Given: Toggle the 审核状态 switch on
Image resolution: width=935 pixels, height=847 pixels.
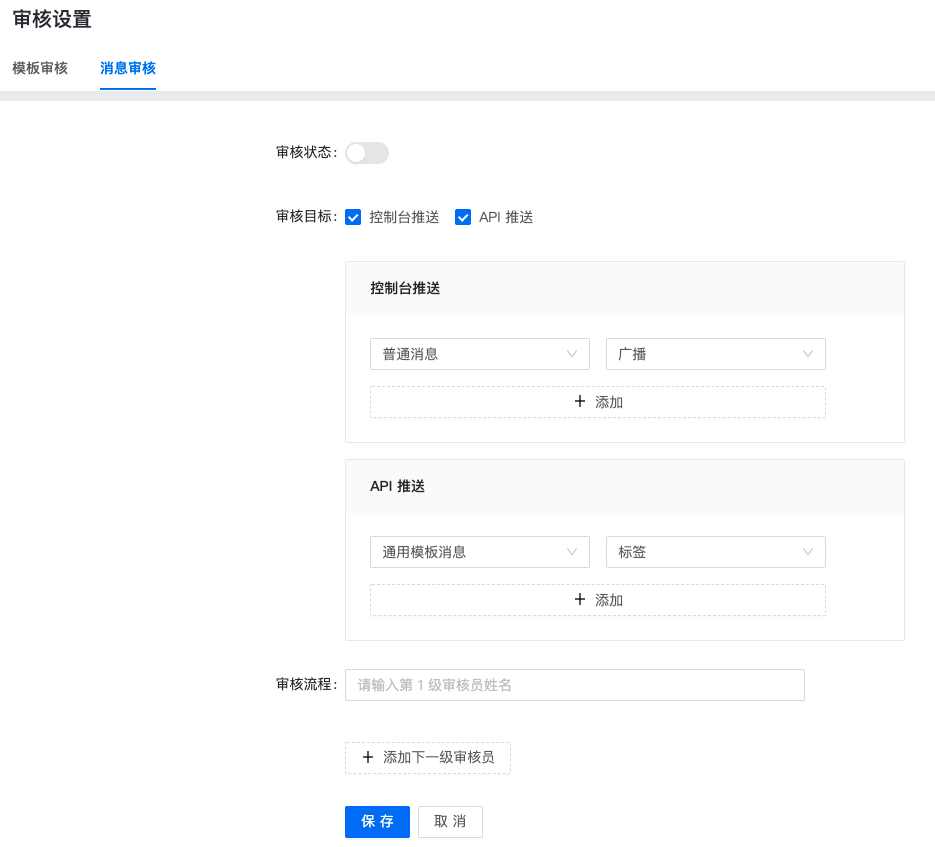Looking at the screenshot, I should click(367, 153).
